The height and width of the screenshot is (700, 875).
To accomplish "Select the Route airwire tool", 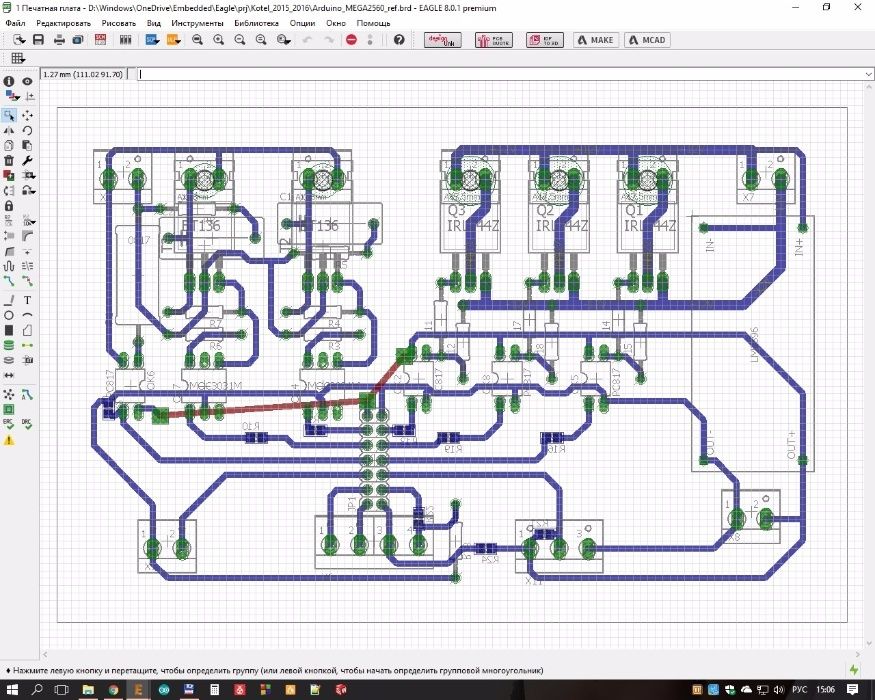I will [x=9, y=281].
